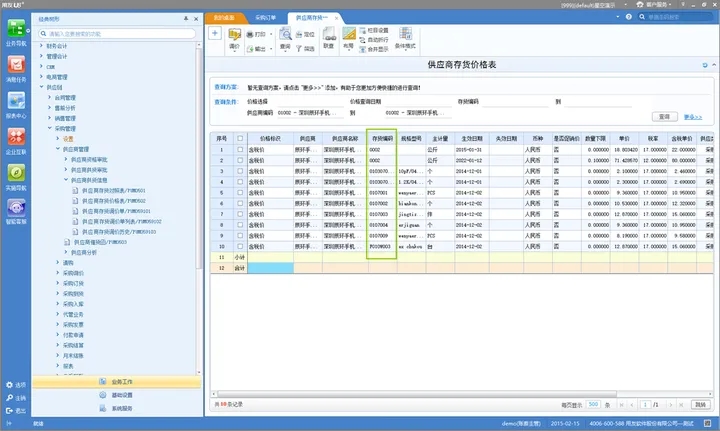Click the 查询 button in query panel
The width and height of the screenshot is (720, 431).
(x=663, y=116)
